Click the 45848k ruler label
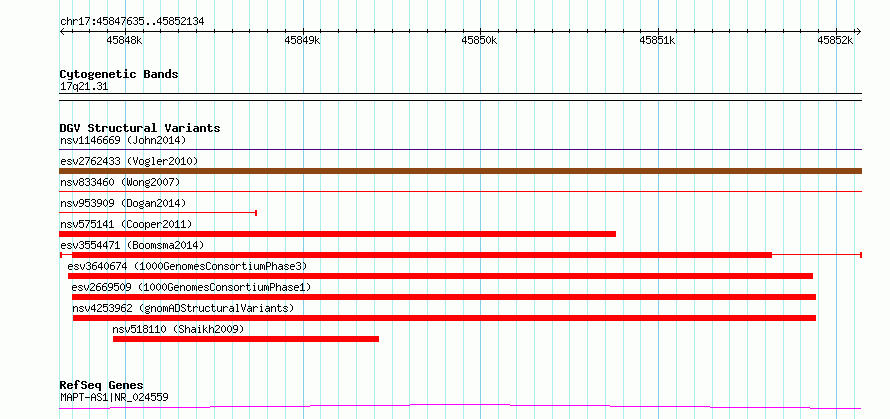 pos(124,40)
